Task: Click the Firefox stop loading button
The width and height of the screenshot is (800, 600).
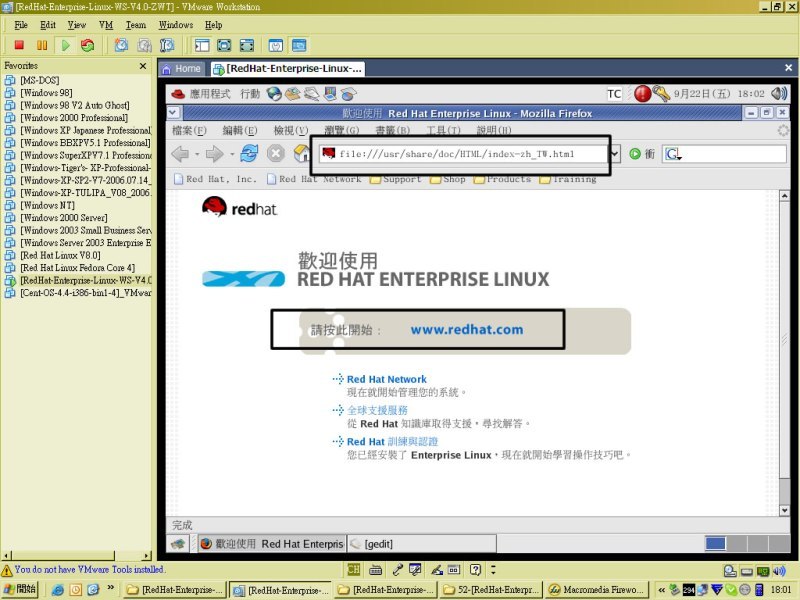Action: (276, 154)
